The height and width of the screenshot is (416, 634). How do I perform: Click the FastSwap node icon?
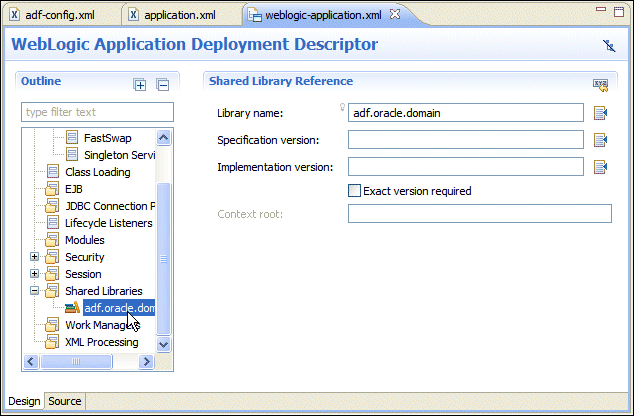[x=72, y=137]
